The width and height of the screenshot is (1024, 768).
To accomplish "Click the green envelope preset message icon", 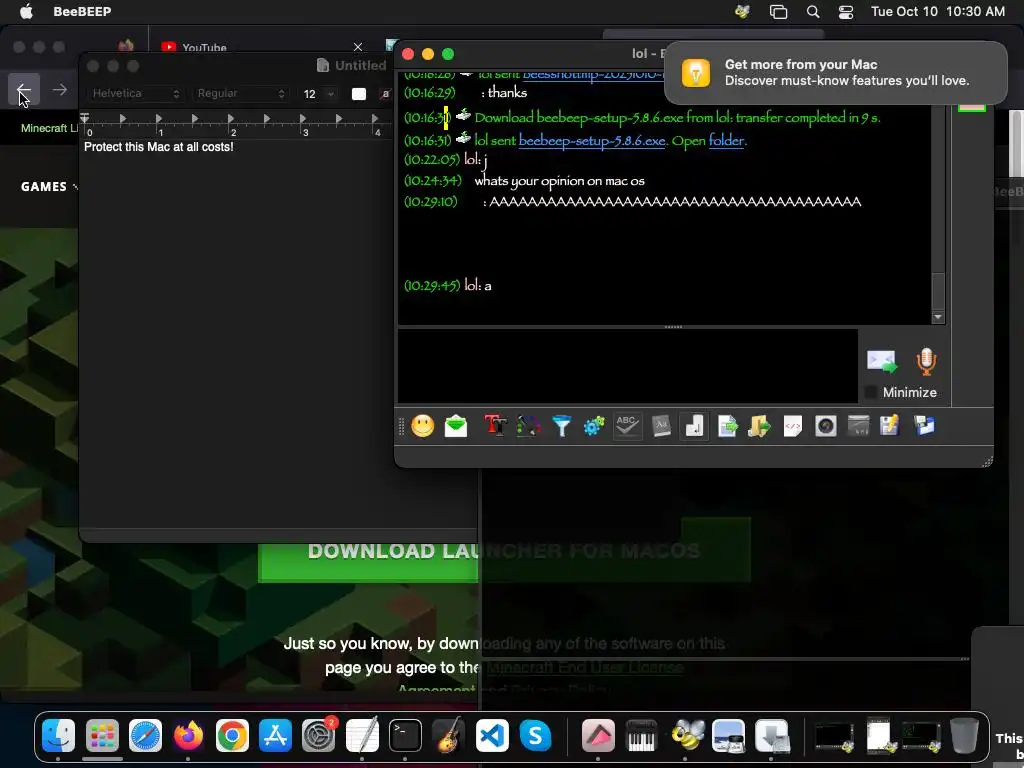I will (x=456, y=426).
